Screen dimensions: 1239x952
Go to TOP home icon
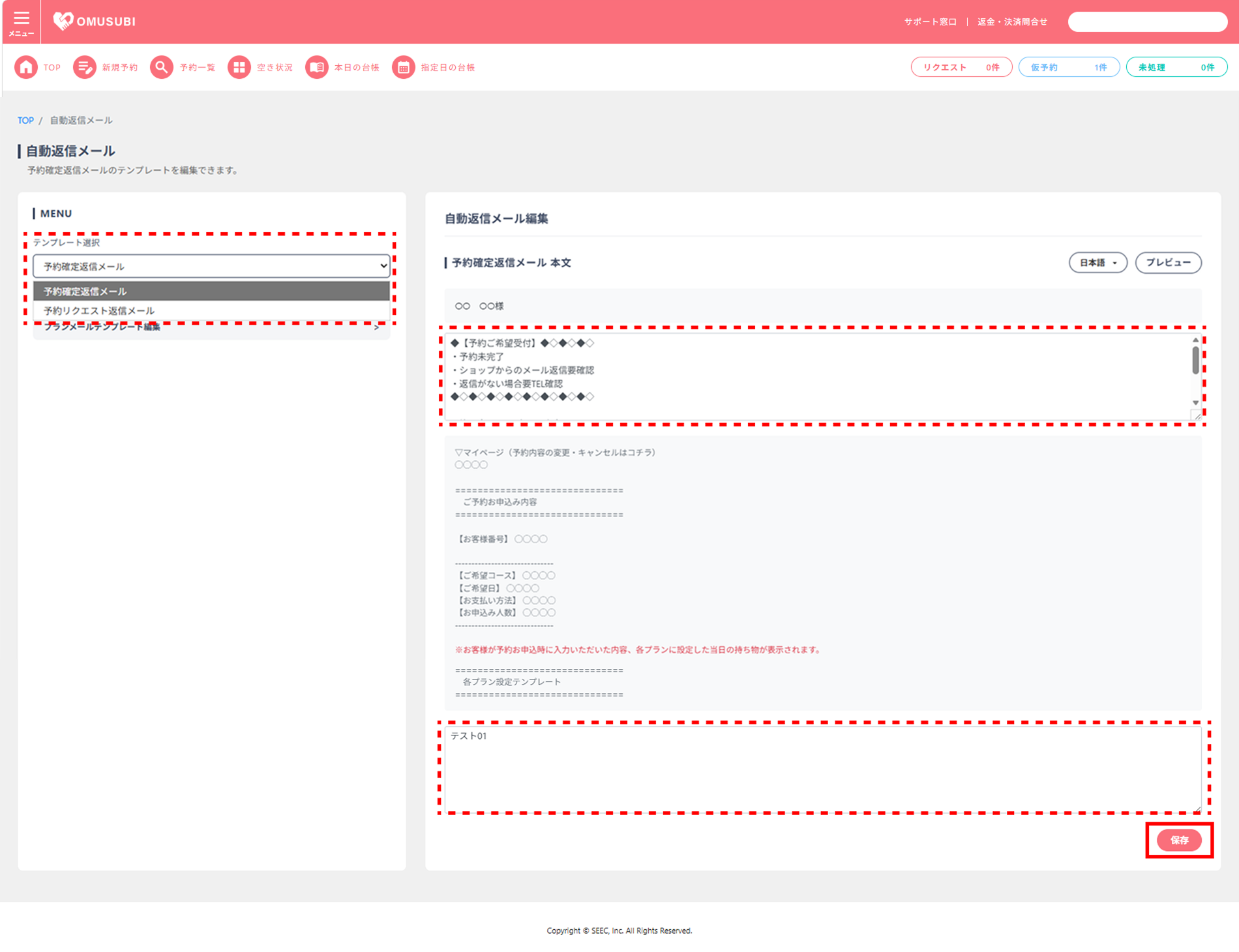click(26, 67)
